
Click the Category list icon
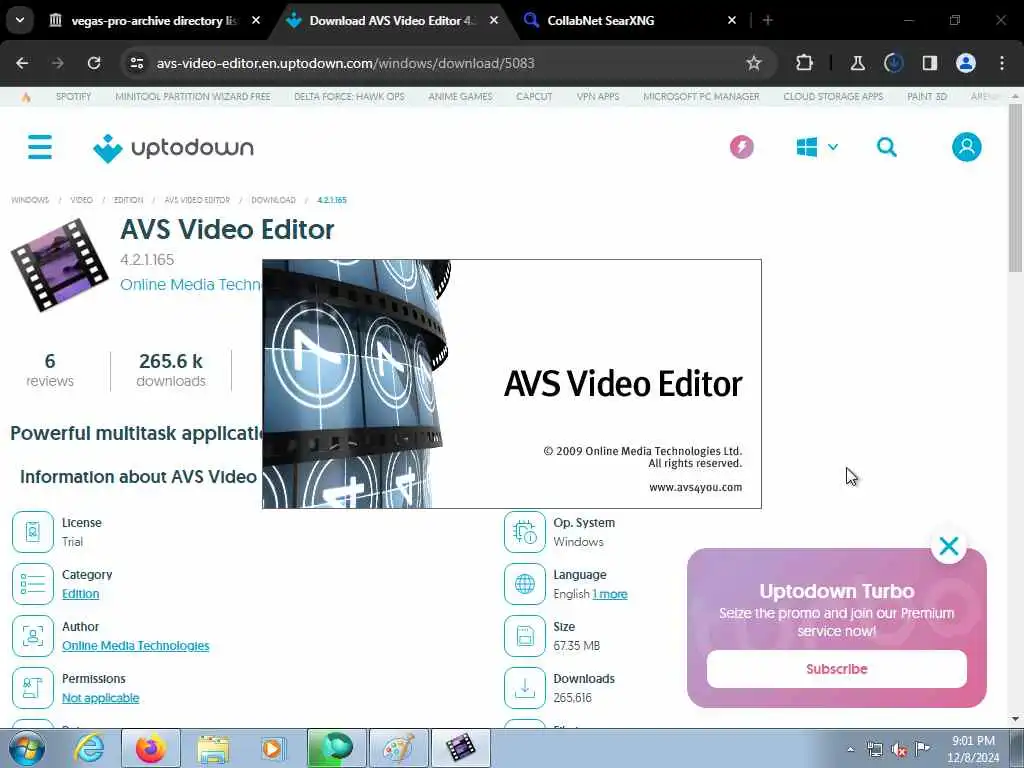click(33, 584)
